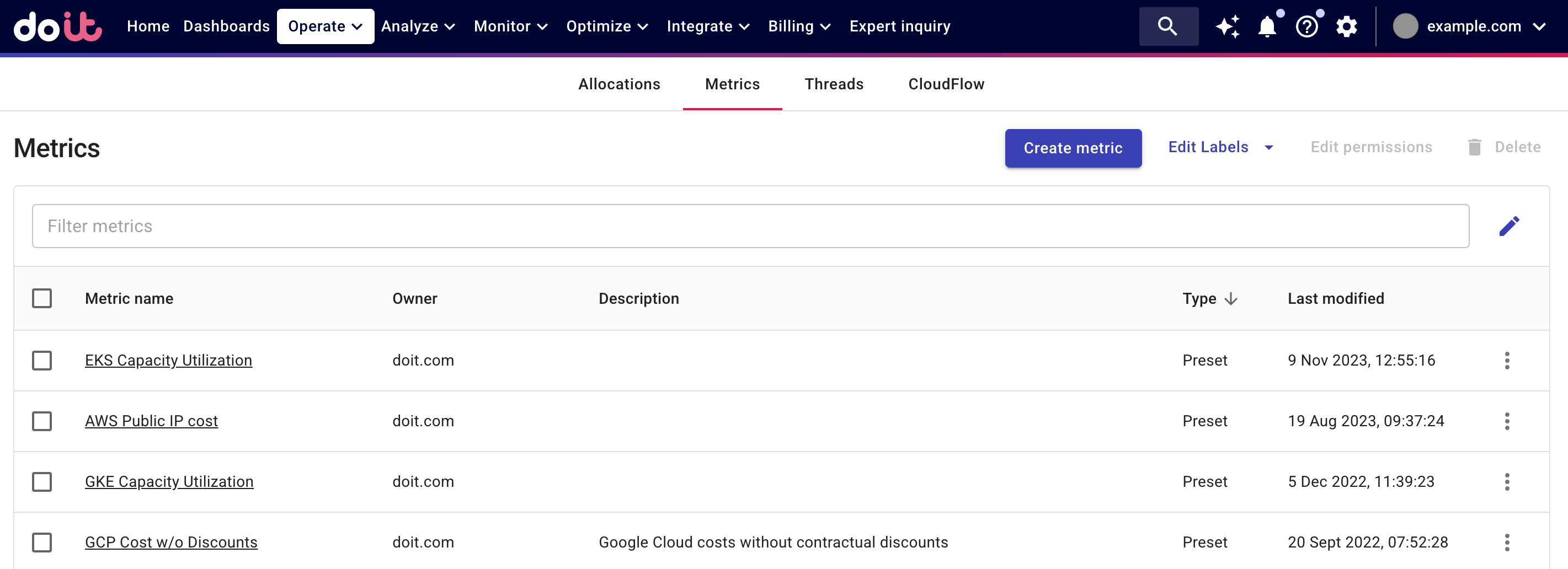Image resolution: width=1568 pixels, height=569 pixels.
Task: Open the search icon in the top bar
Action: [x=1167, y=26]
